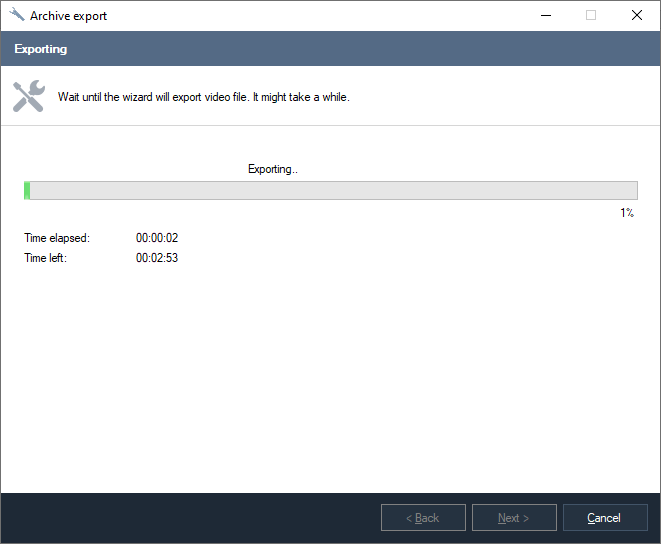661x544 pixels.
Task: Click the "Exporting.." status text above the bar
Action: [x=273, y=169]
